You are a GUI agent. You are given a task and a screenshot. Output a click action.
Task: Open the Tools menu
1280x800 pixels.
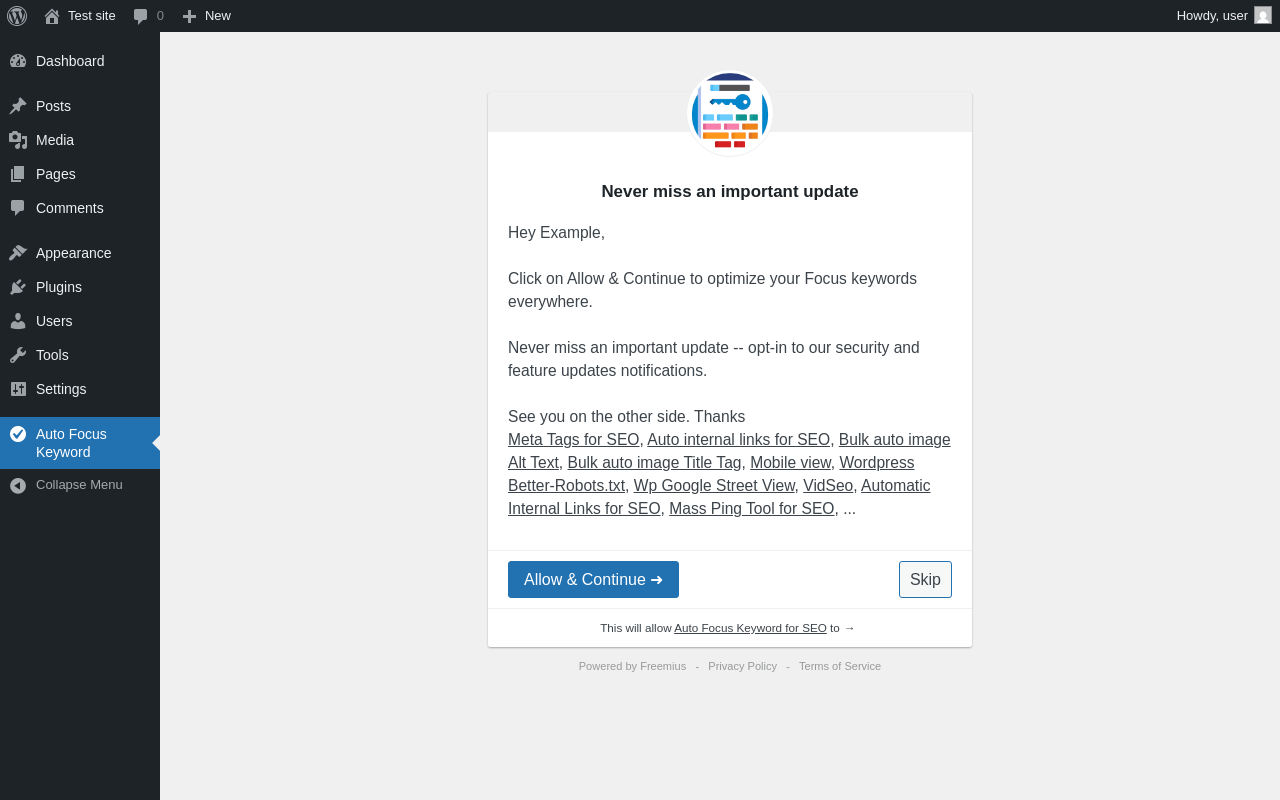[x=80, y=355]
